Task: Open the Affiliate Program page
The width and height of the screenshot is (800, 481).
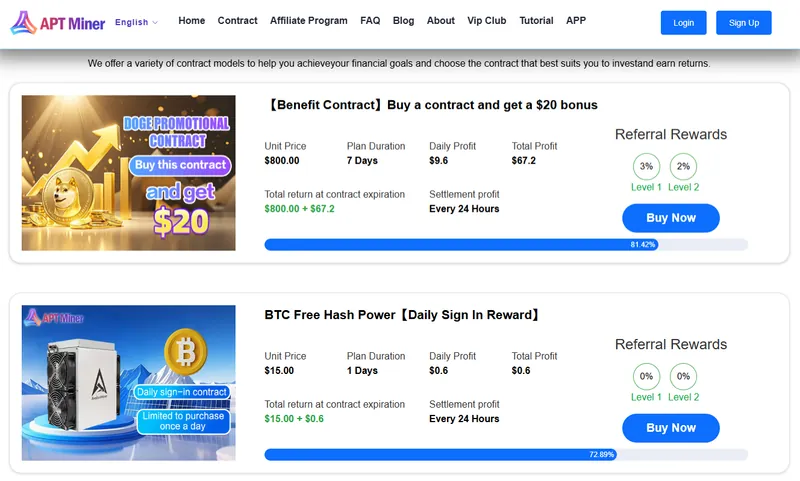Action: [x=309, y=21]
